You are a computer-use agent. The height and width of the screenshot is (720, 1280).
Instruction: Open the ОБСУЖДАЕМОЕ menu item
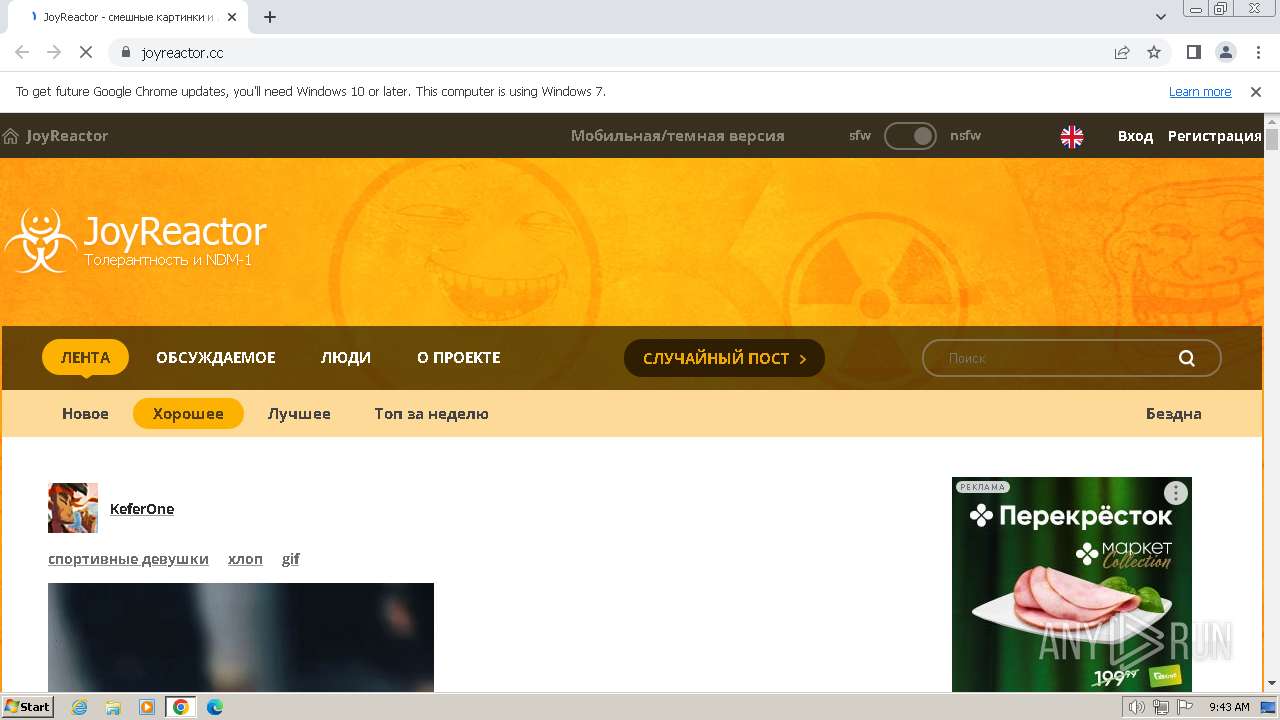click(x=215, y=357)
